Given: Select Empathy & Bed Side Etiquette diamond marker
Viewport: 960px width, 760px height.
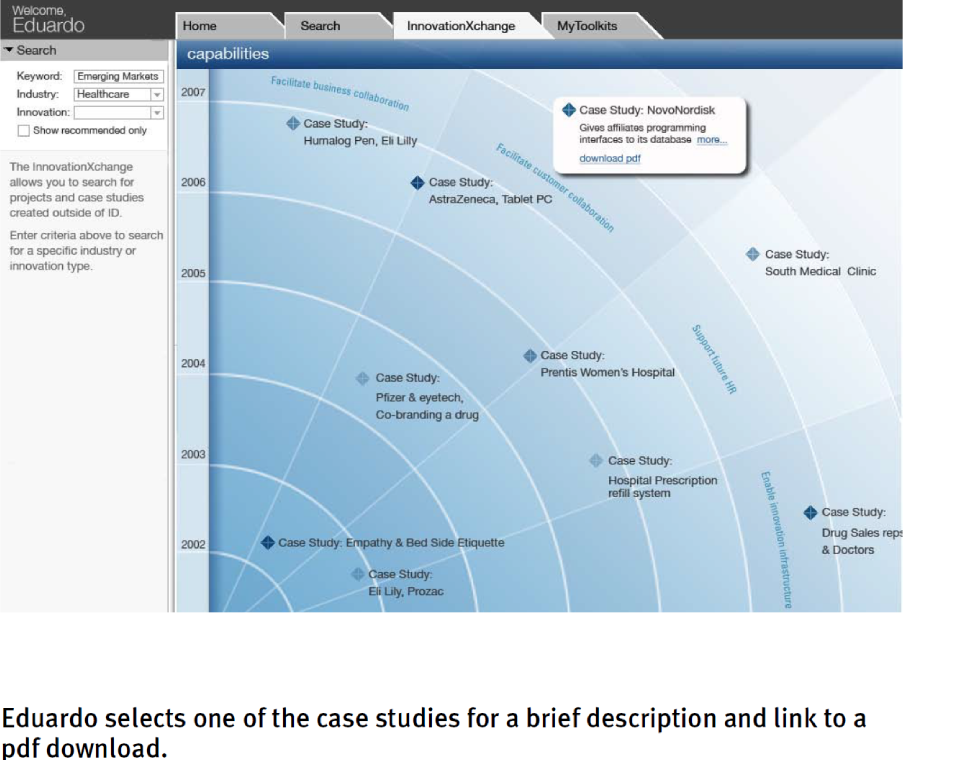Looking at the screenshot, I should coord(268,543).
